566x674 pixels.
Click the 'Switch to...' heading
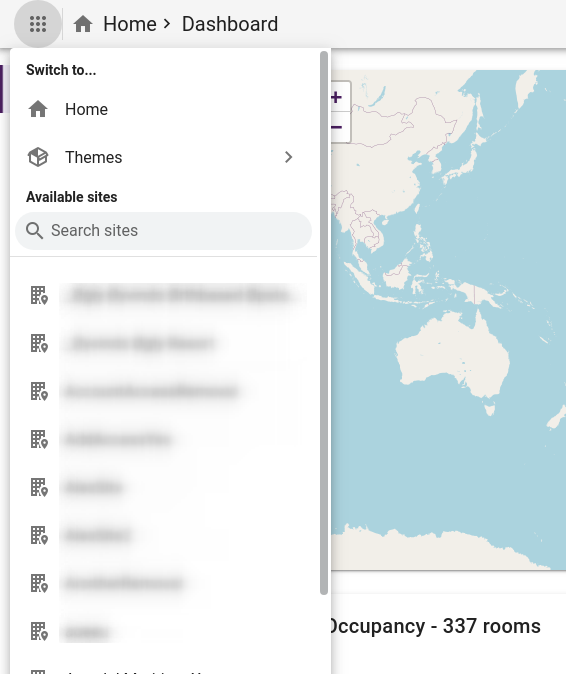click(61, 70)
